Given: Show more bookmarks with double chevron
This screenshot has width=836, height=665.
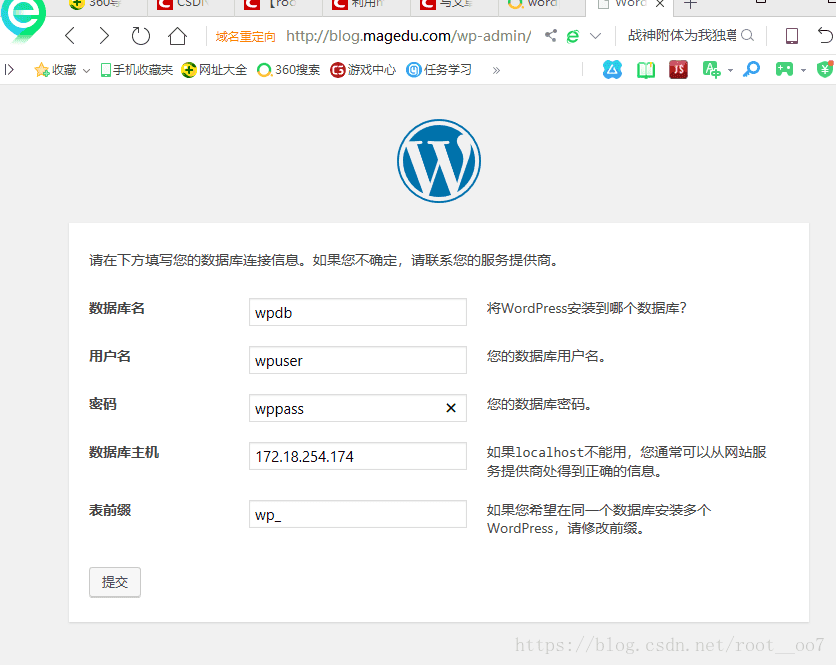Looking at the screenshot, I should pos(496,70).
